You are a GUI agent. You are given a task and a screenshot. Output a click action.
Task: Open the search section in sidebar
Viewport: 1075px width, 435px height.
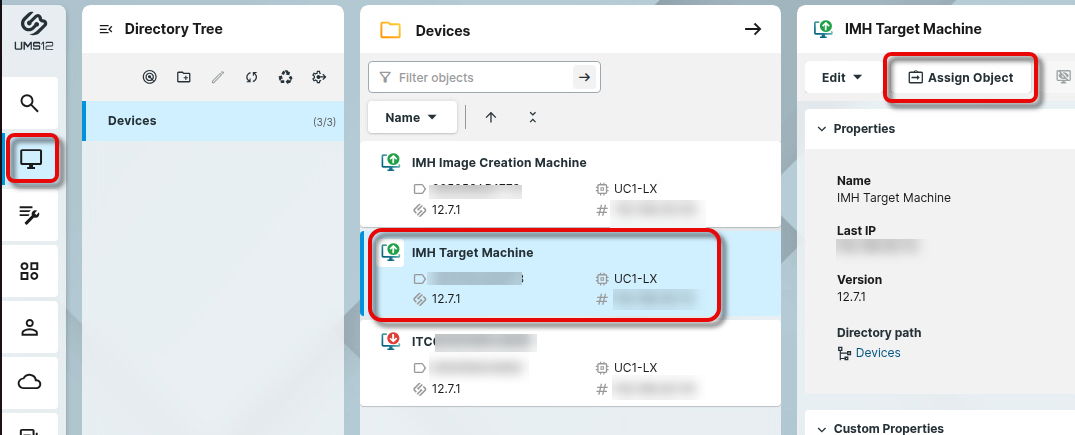click(30, 103)
